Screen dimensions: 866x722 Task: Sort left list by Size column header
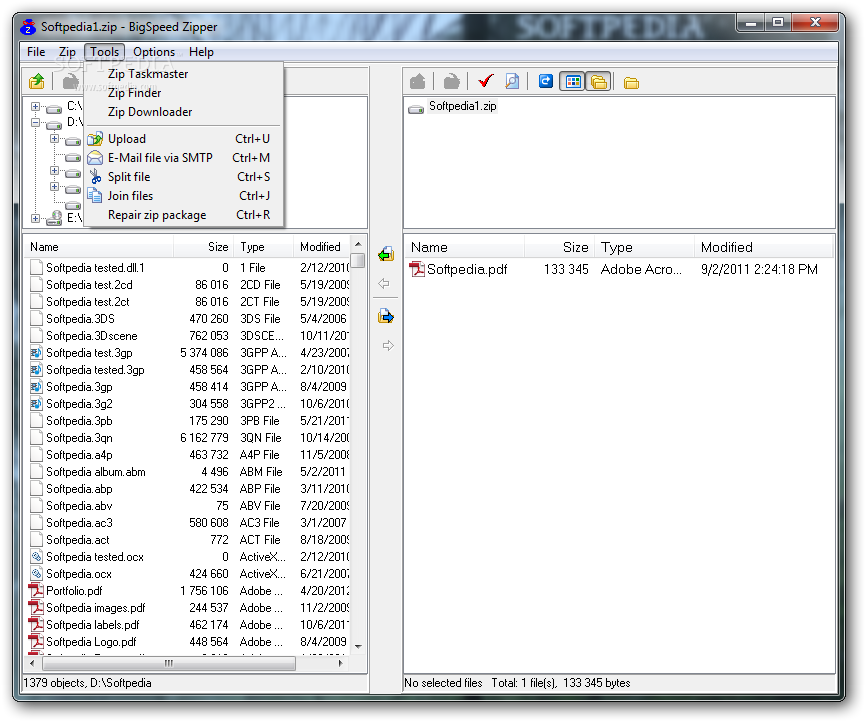203,247
